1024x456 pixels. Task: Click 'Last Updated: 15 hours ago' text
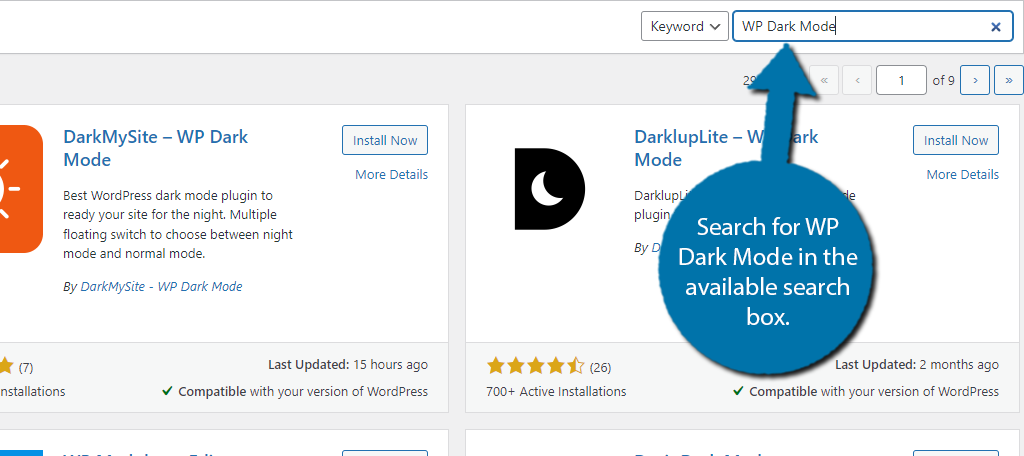(348, 365)
